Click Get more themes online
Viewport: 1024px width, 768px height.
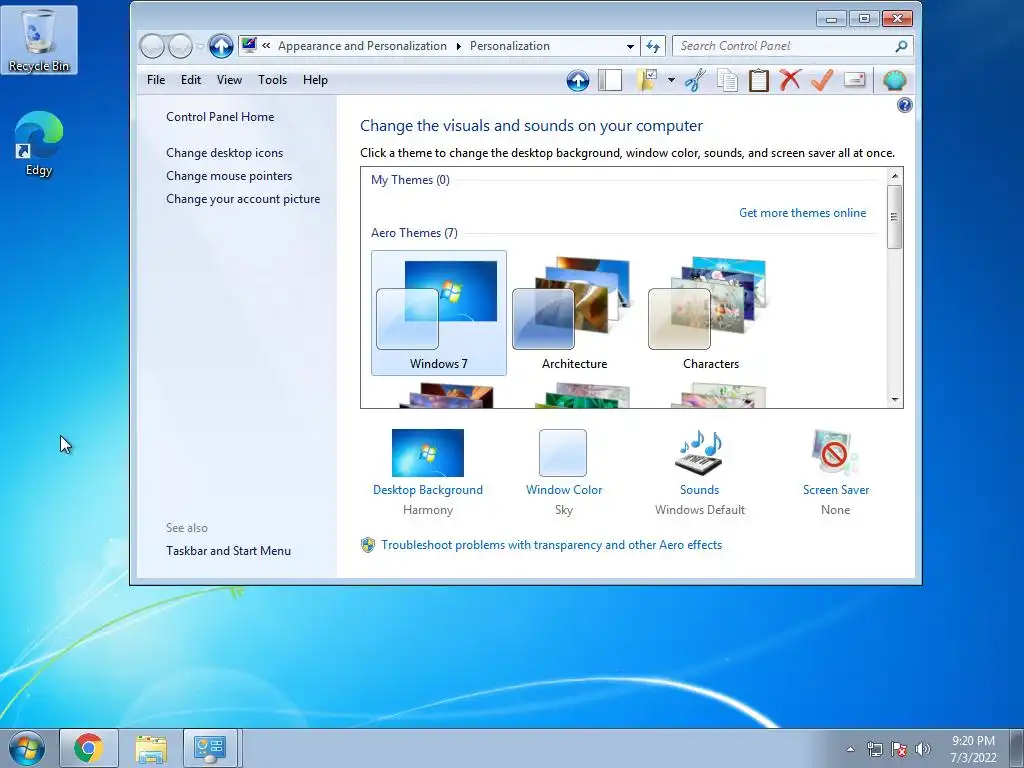[803, 213]
